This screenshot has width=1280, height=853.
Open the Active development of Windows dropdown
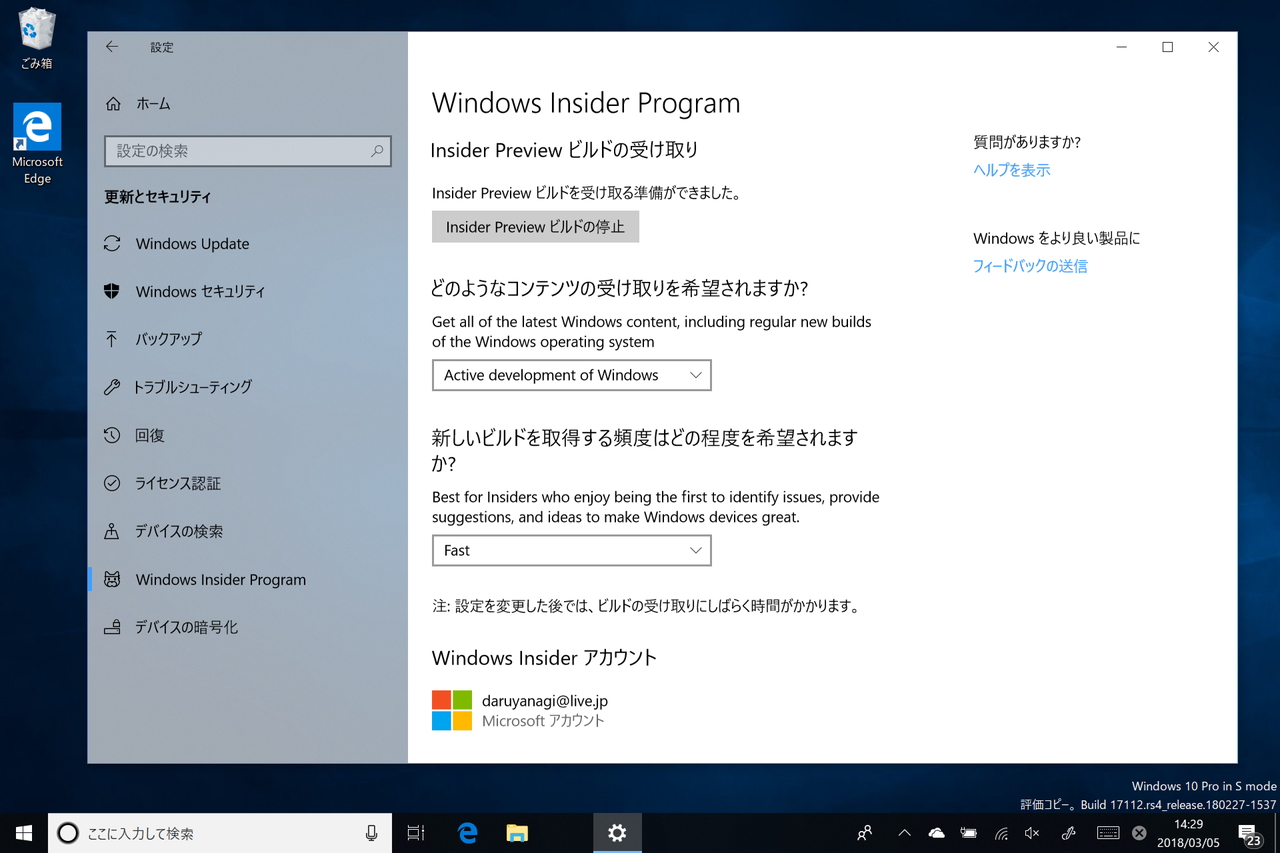tap(571, 375)
